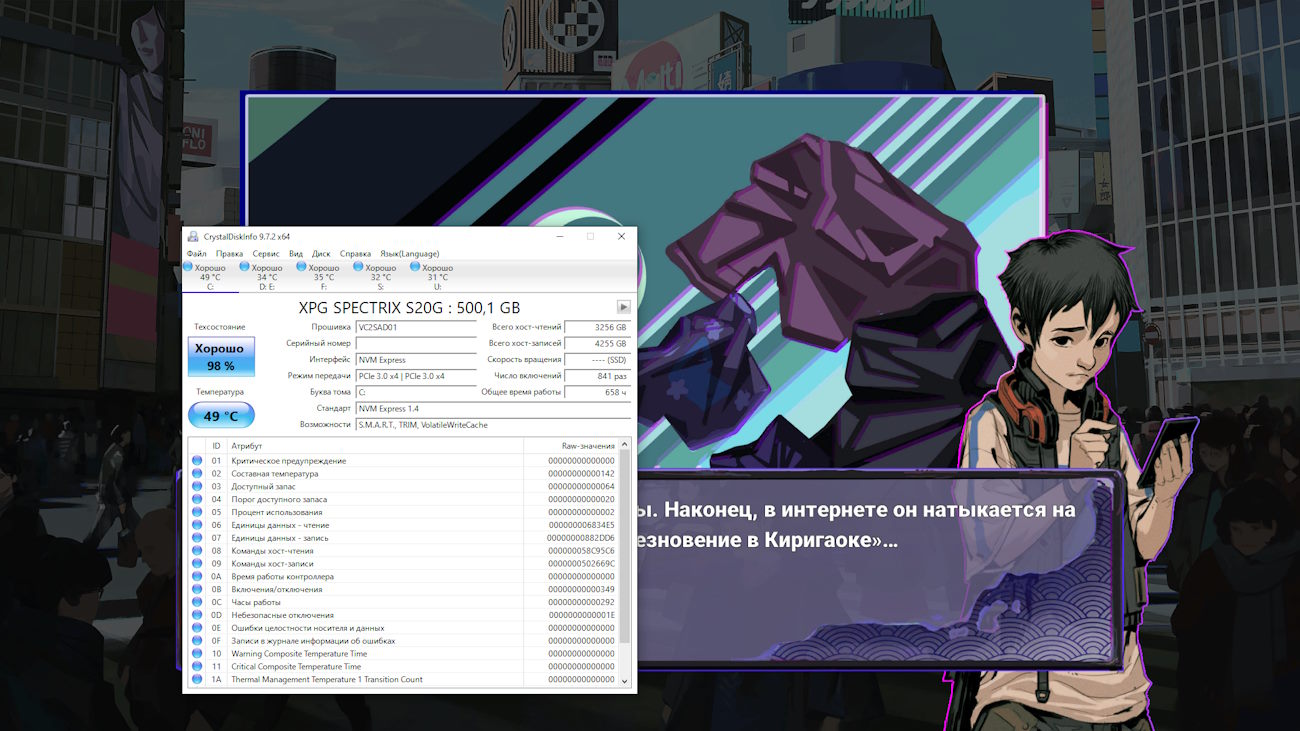1300x731 pixels.
Task: Click the status orb of attribute 06
Action: 197,525
